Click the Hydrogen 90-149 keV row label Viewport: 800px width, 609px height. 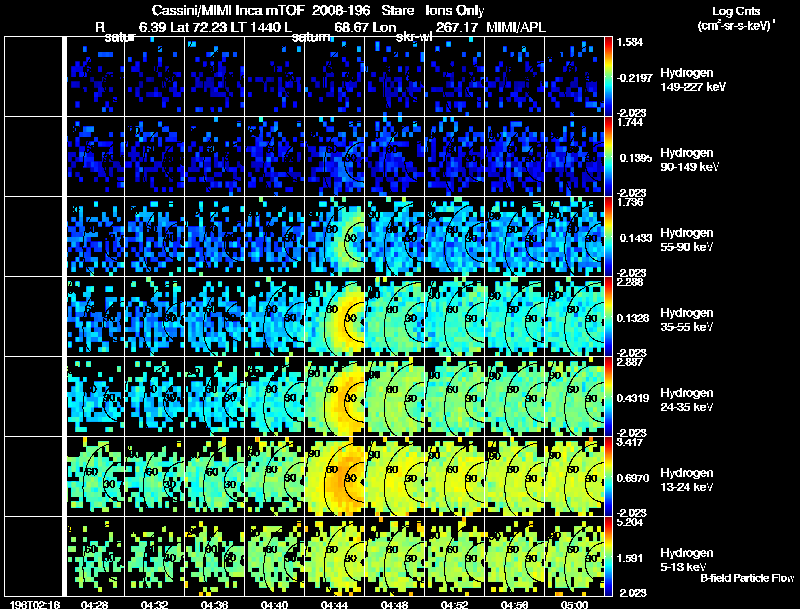pyautogui.click(x=690, y=160)
